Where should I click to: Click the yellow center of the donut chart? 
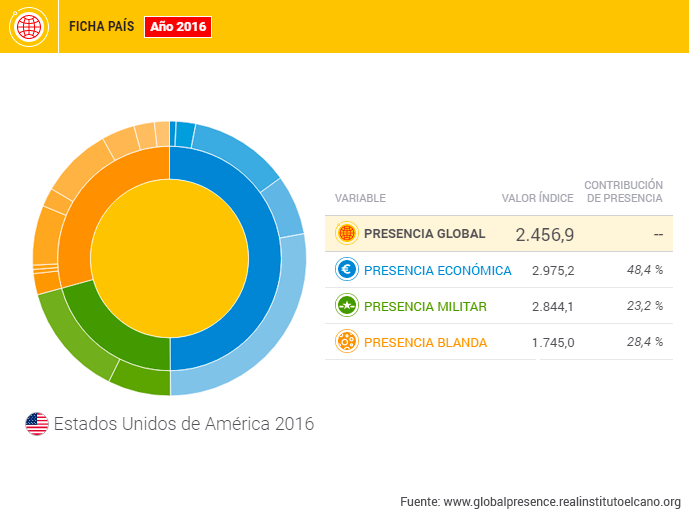(169, 258)
